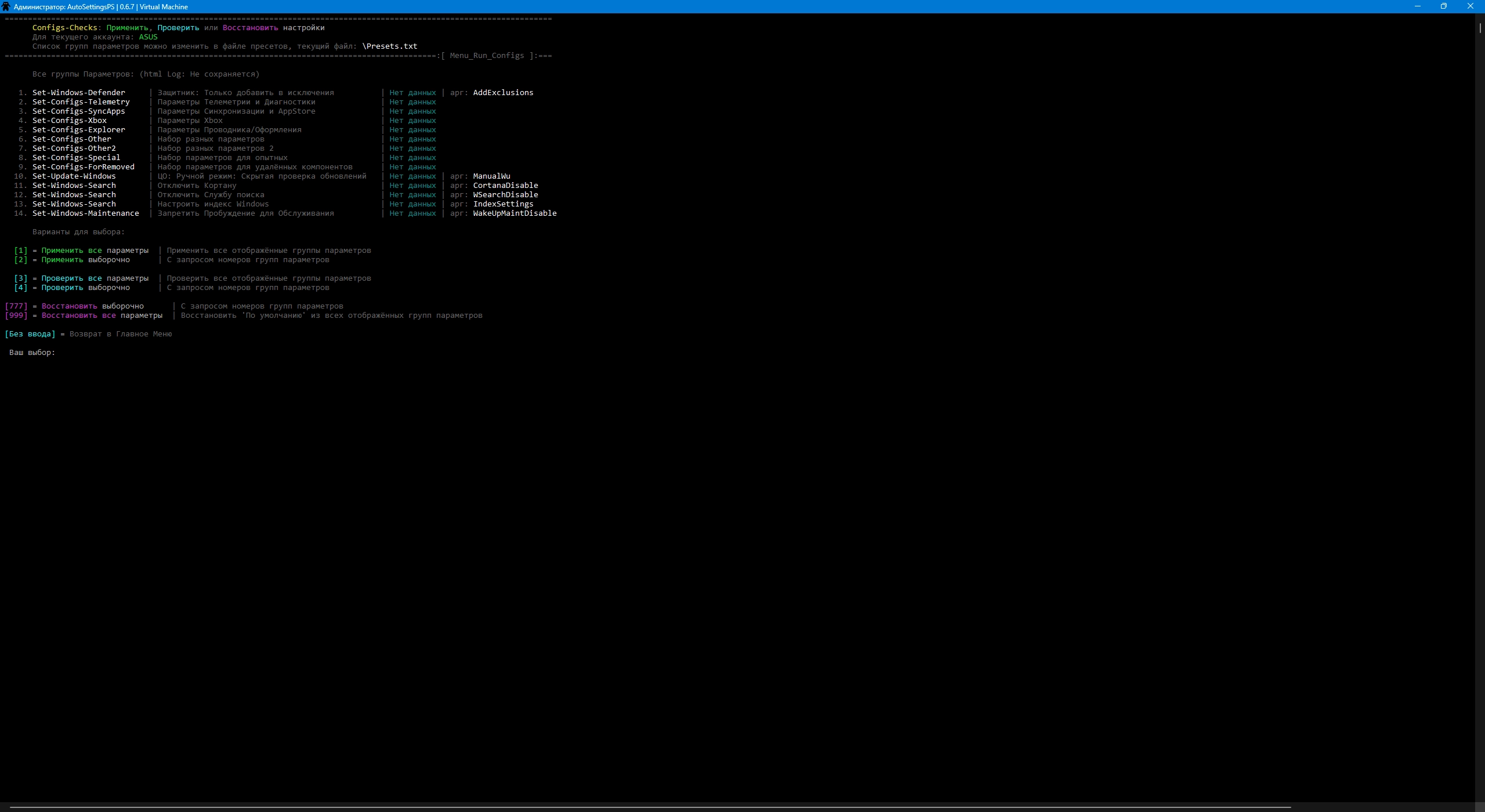Click the 'Ваш выбор:' input prompt line

tap(32, 353)
